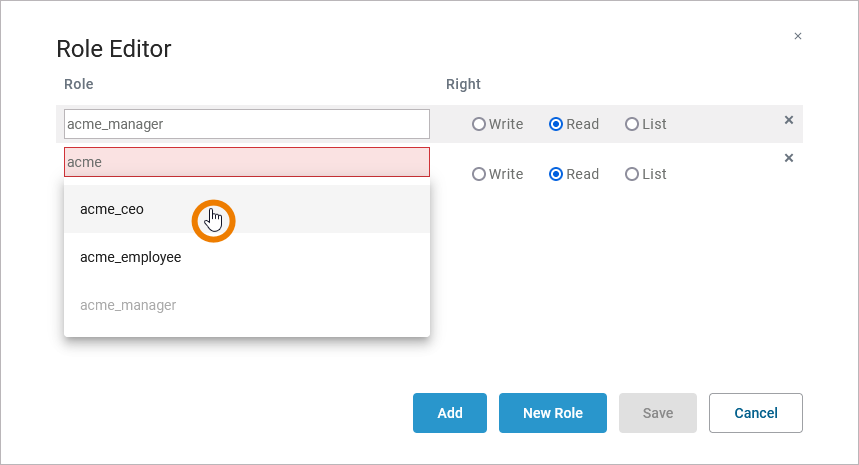Click greyed acme_manager suggestion entry

[x=128, y=305]
